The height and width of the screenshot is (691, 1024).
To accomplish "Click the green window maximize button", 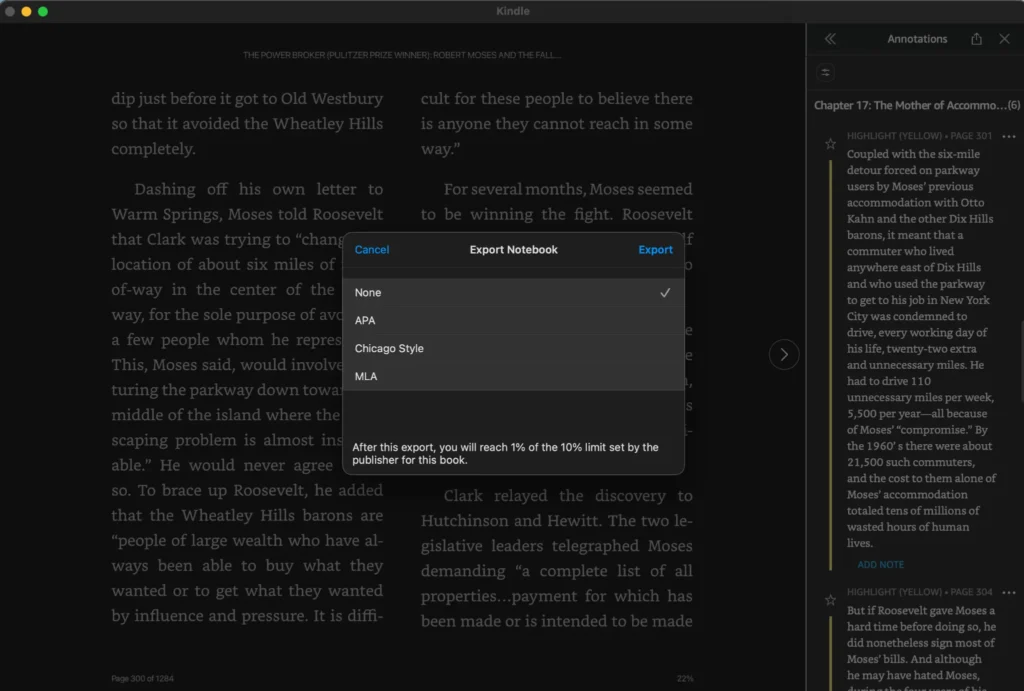I will [x=43, y=11].
